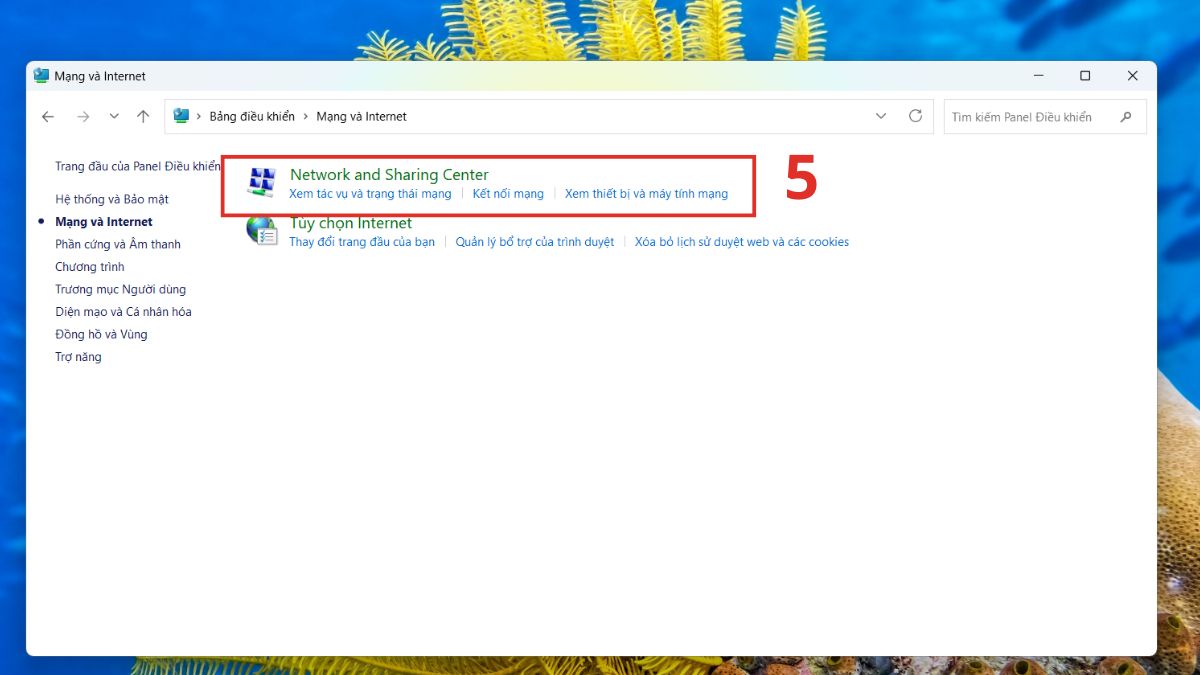
Task: Click the Back arrow in navigation bar
Action: (48, 117)
